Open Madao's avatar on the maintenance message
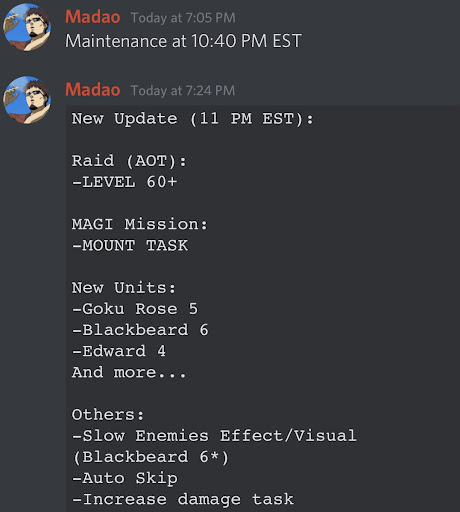The image size is (460, 512). pos(27,28)
